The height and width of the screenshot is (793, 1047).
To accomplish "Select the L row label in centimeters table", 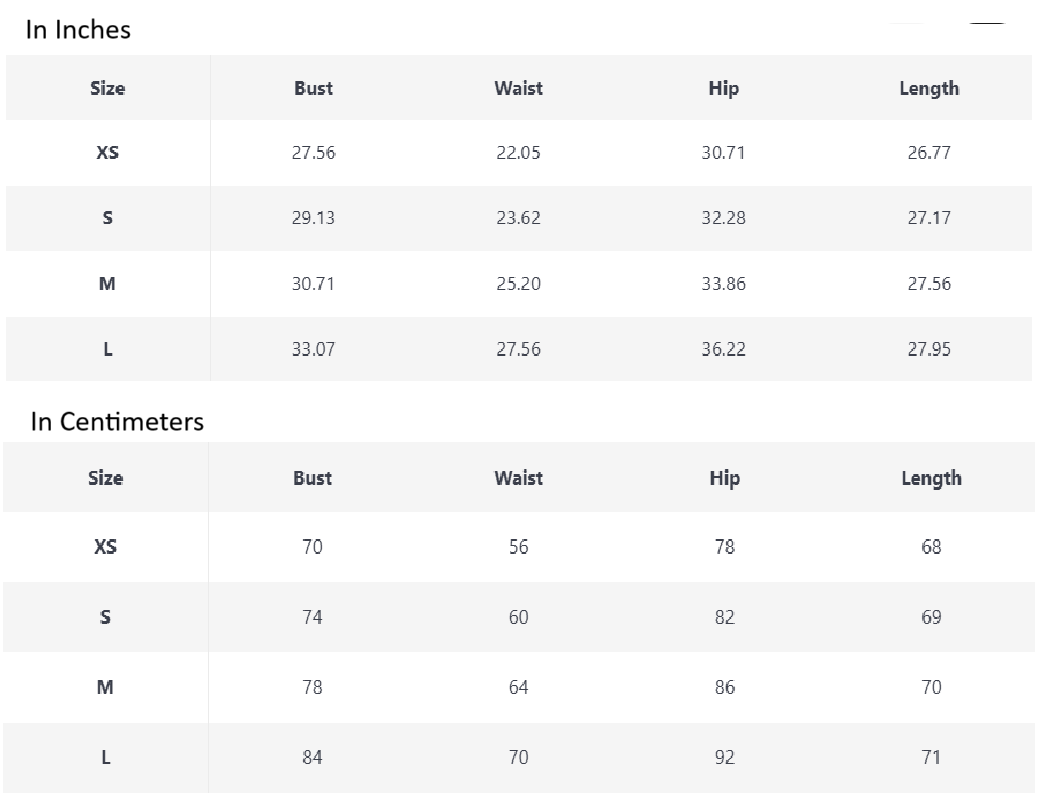I will coord(105,757).
